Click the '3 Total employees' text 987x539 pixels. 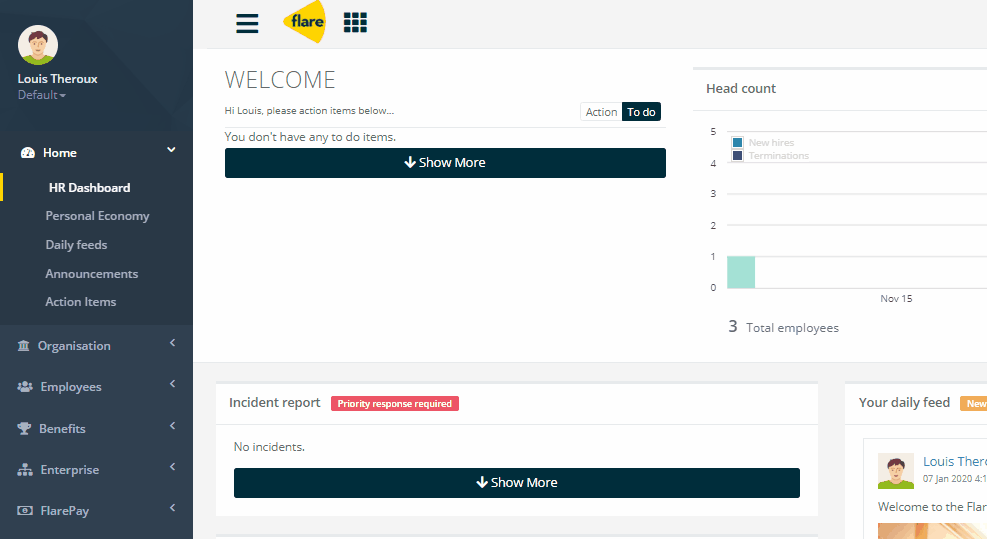(784, 327)
